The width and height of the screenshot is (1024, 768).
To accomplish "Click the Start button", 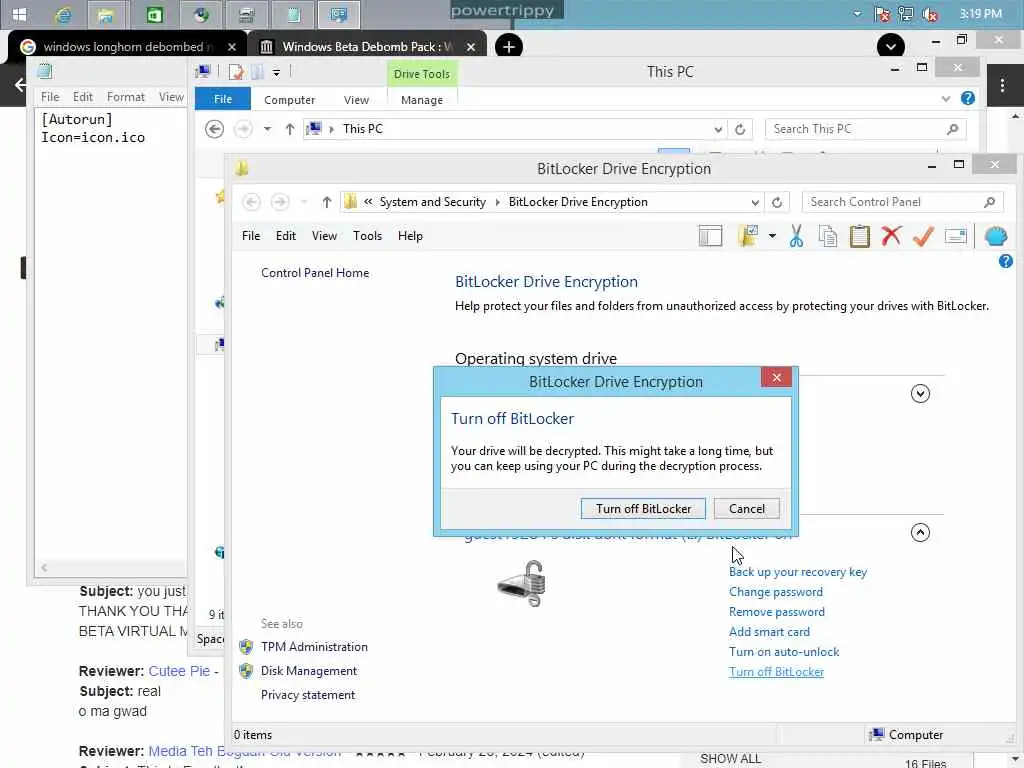I will pyautogui.click(x=19, y=14).
